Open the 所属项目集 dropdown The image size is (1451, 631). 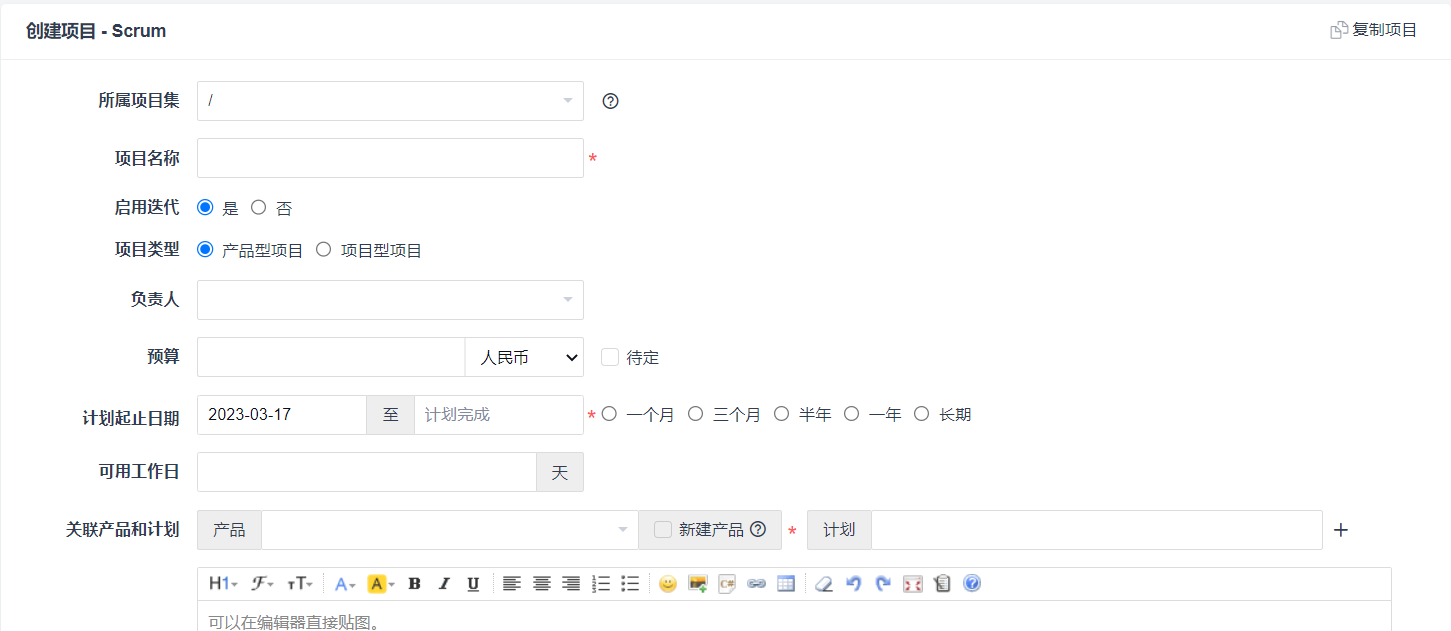(390, 101)
